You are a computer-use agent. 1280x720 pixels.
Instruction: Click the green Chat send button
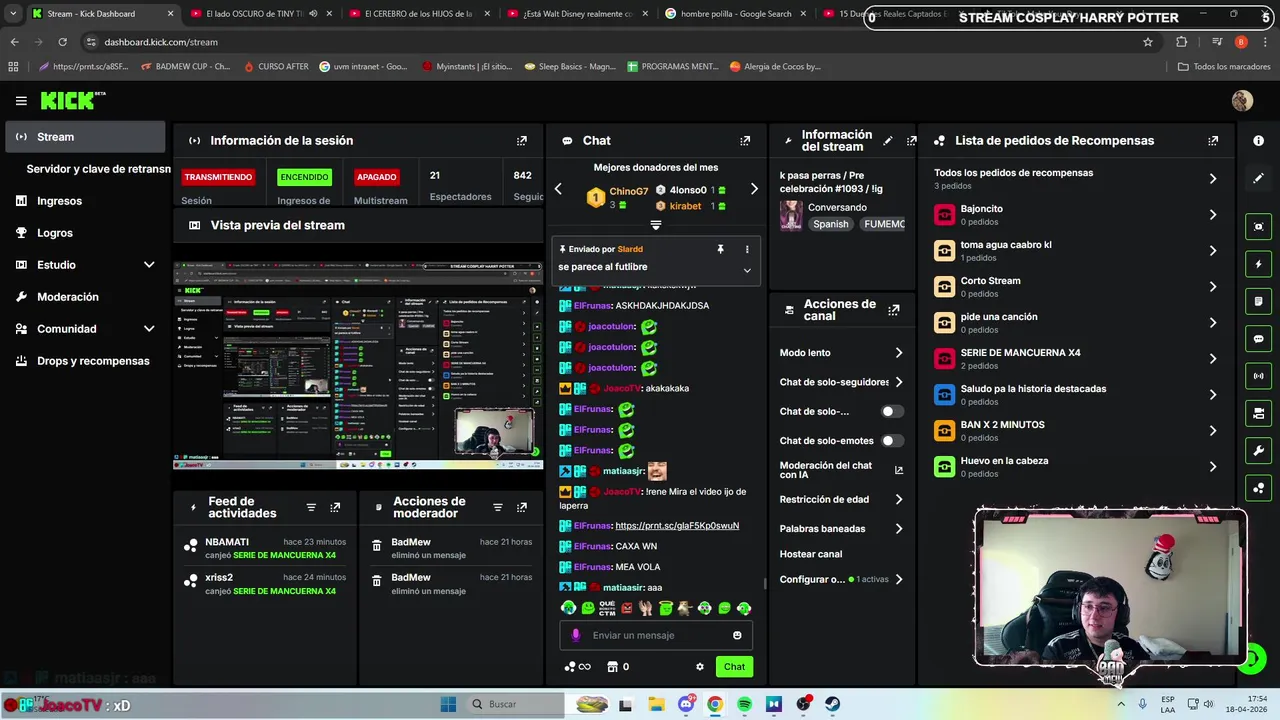(x=734, y=667)
